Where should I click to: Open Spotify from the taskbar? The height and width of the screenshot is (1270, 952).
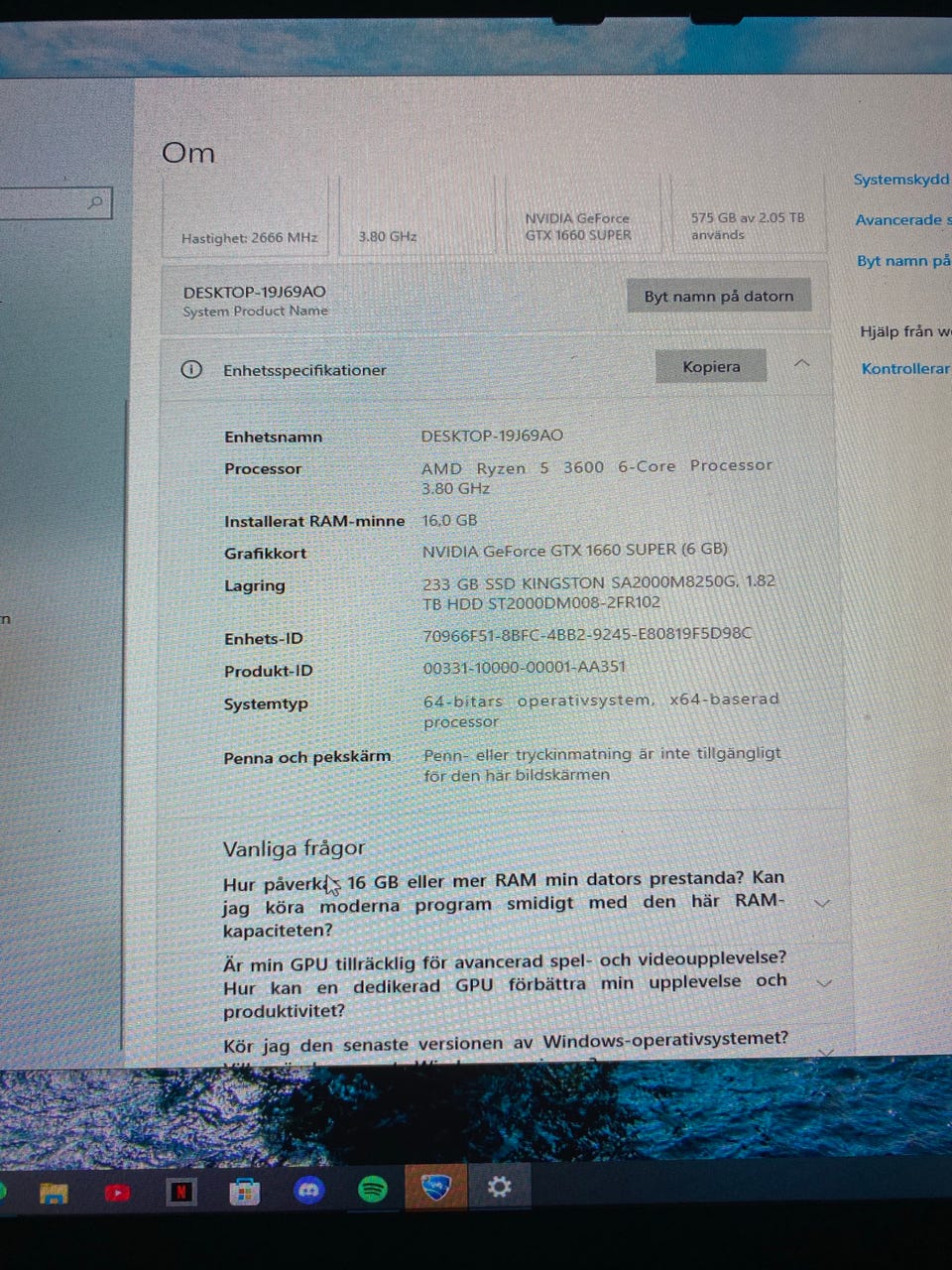[x=373, y=1189]
